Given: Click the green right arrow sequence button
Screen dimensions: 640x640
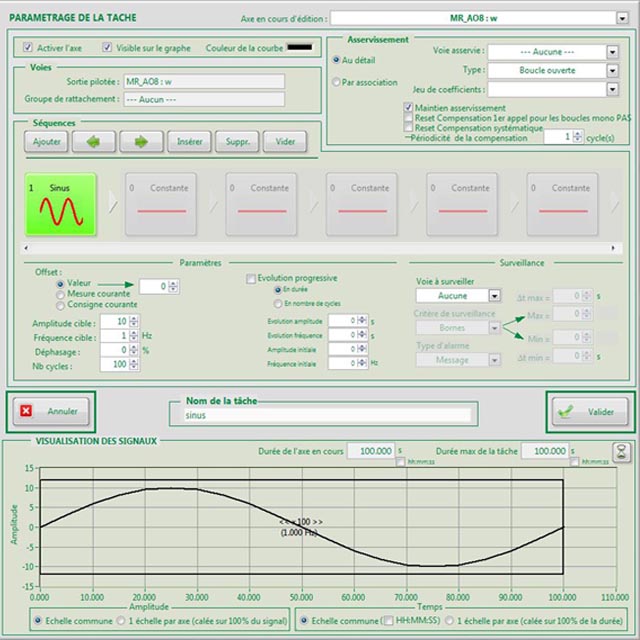Looking at the screenshot, I should (x=141, y=142).
